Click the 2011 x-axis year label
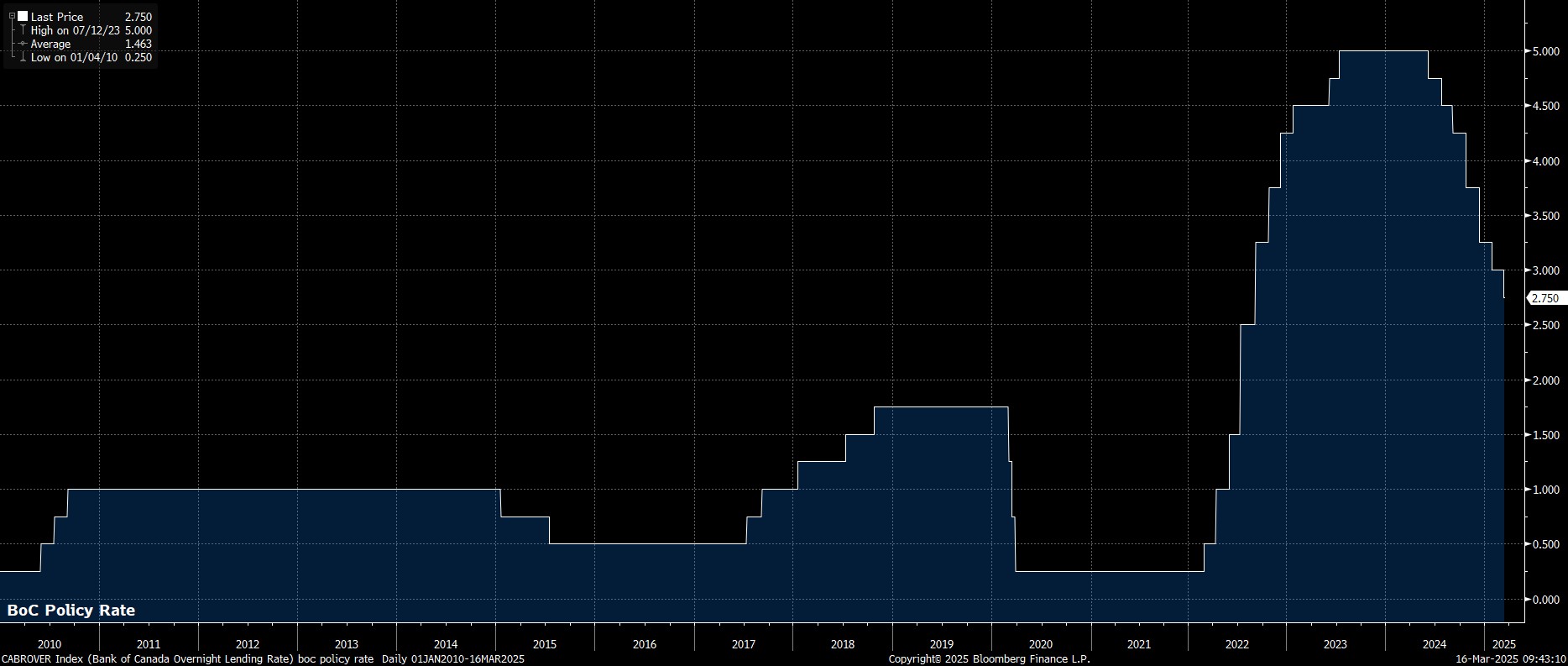This screenshot has width=1568, height=666. pos(149,644)
